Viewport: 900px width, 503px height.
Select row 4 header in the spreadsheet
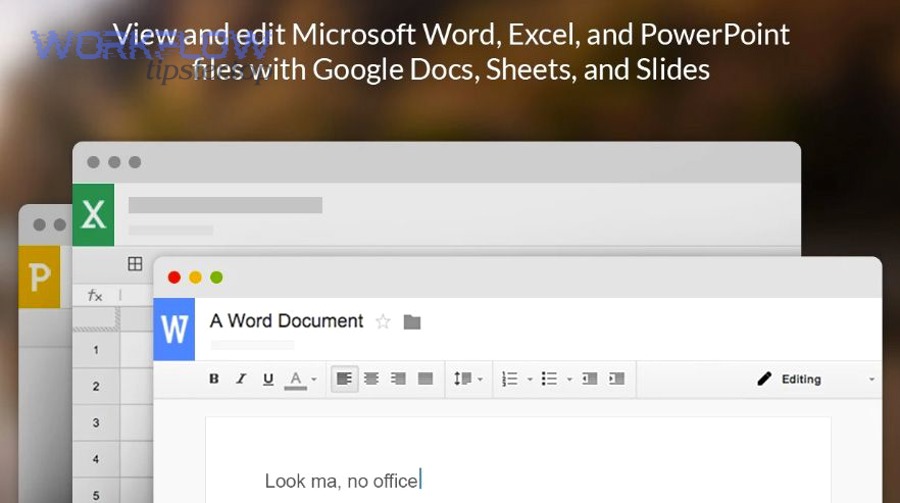96,459
